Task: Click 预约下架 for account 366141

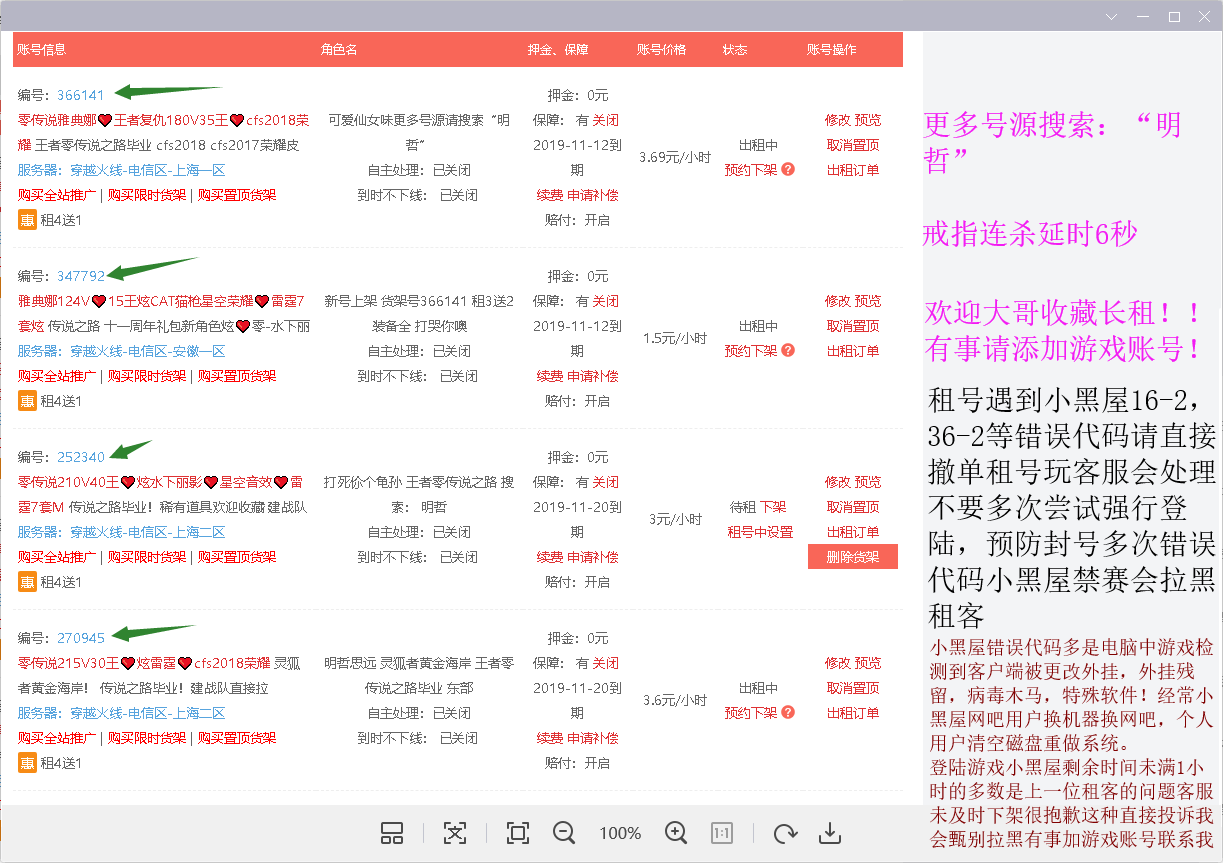Action: point(751,170)
